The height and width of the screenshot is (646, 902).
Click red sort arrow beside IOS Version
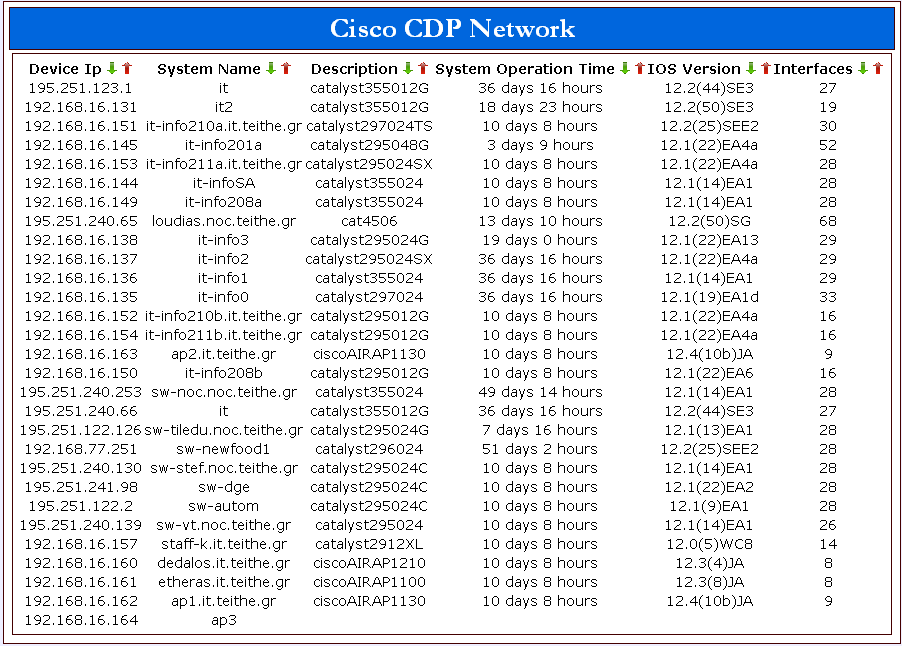[766, 68]
